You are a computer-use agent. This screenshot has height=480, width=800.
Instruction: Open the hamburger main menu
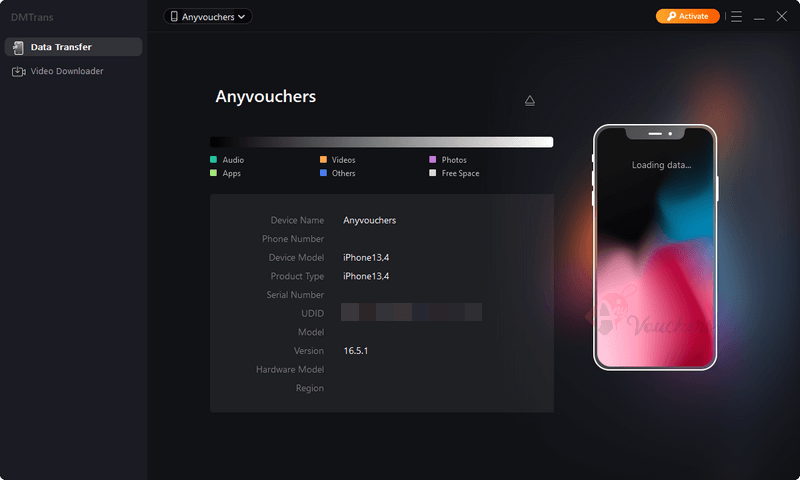[736, 17]
